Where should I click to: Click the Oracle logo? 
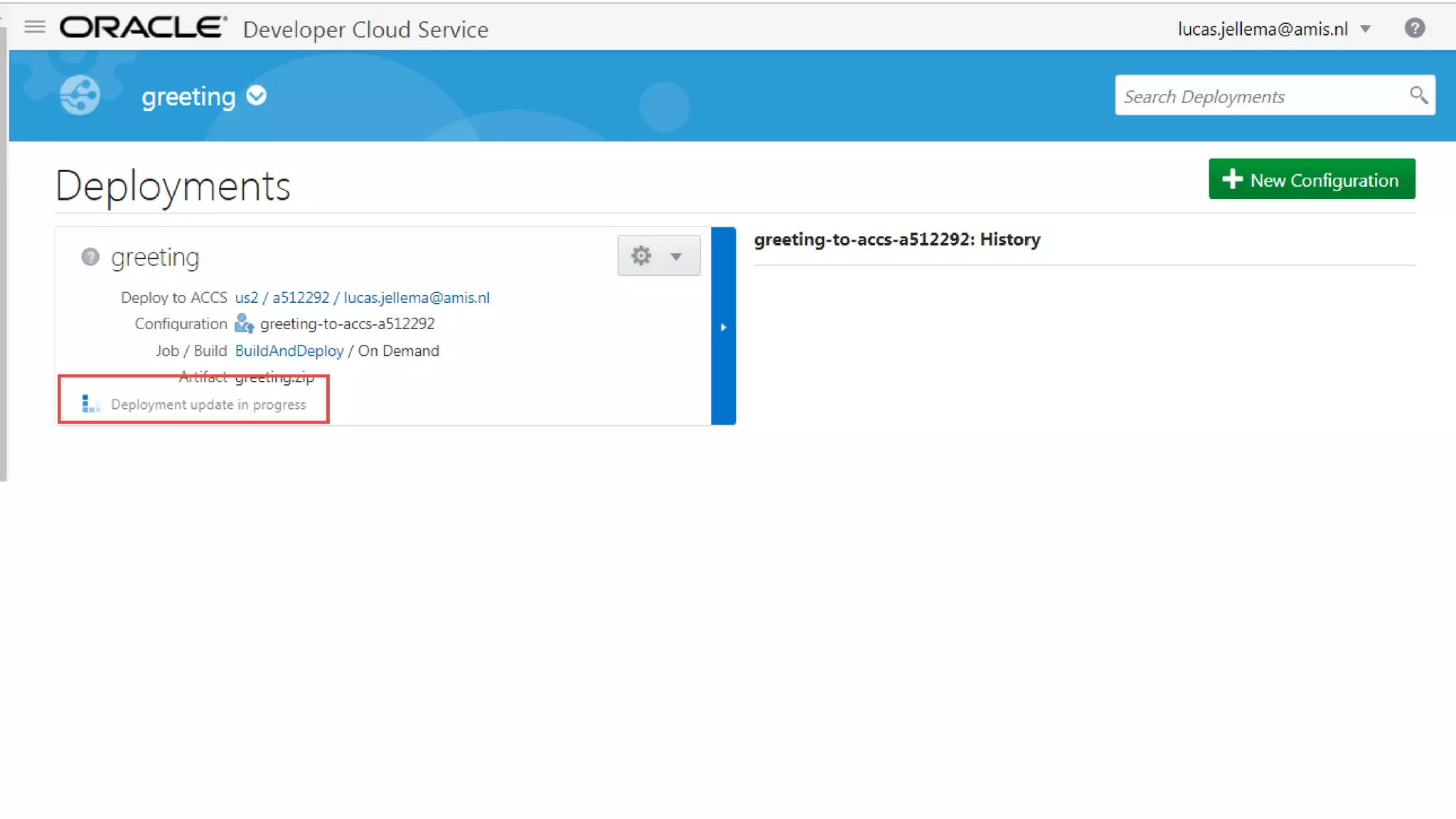point(143,28)
